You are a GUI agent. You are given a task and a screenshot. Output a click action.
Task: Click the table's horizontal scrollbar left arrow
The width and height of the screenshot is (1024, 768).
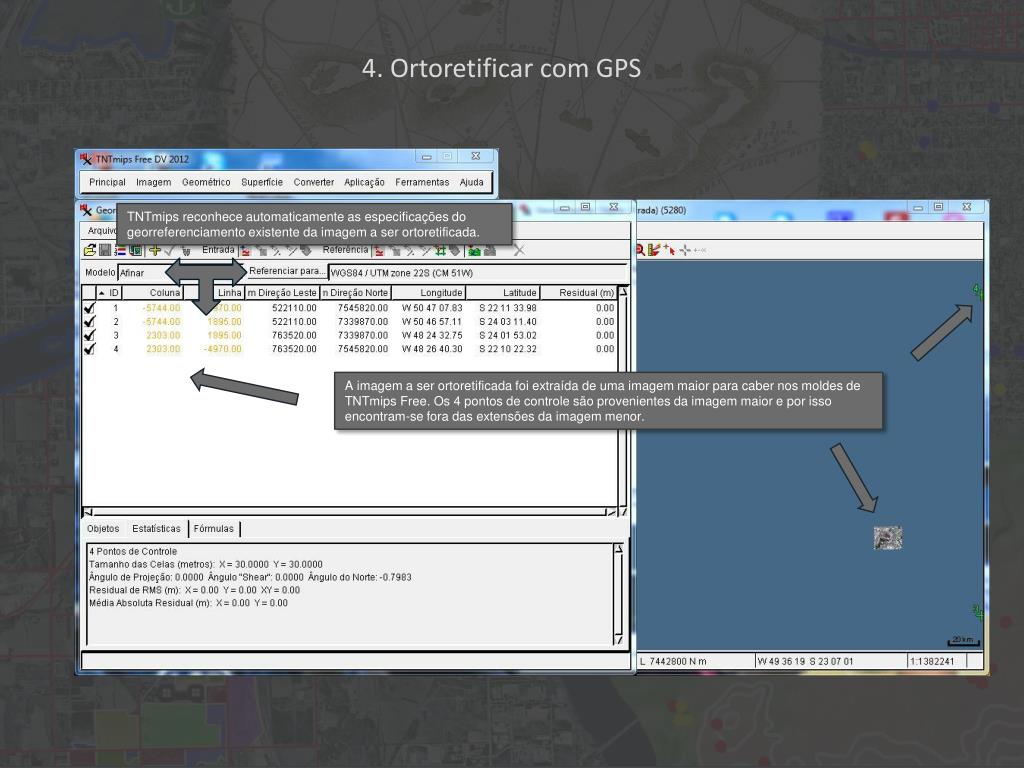coord(88,512)
